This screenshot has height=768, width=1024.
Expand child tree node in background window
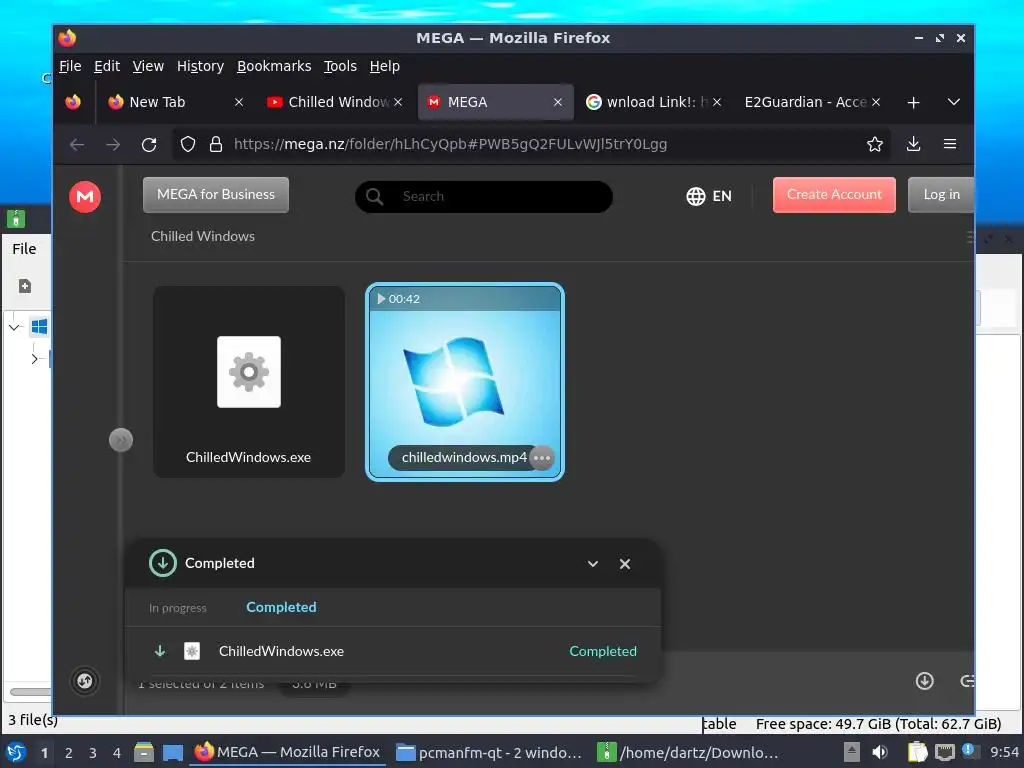pyautogui.click(x=35, y=359)
